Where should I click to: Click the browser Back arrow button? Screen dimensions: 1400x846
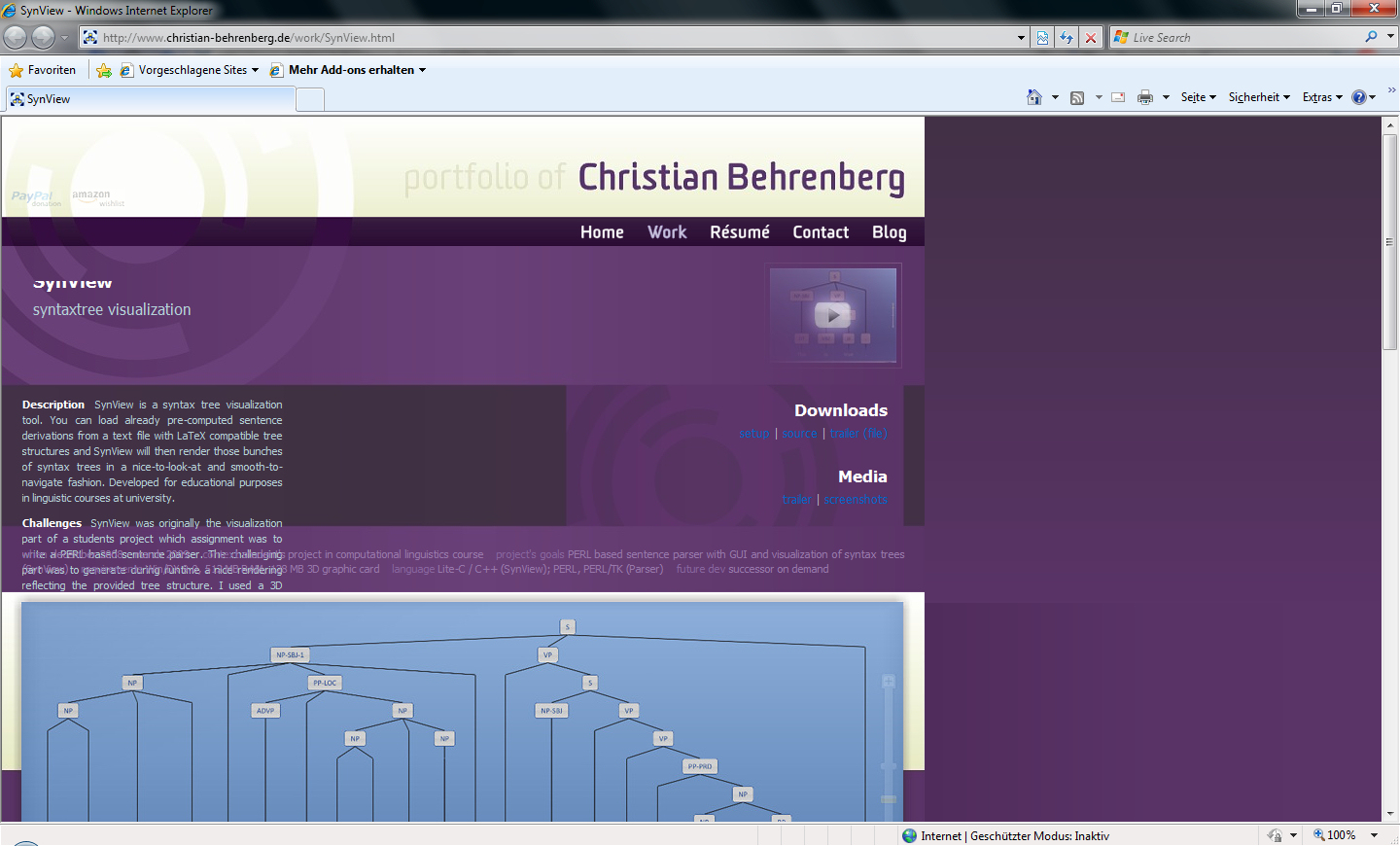point(16,38)
